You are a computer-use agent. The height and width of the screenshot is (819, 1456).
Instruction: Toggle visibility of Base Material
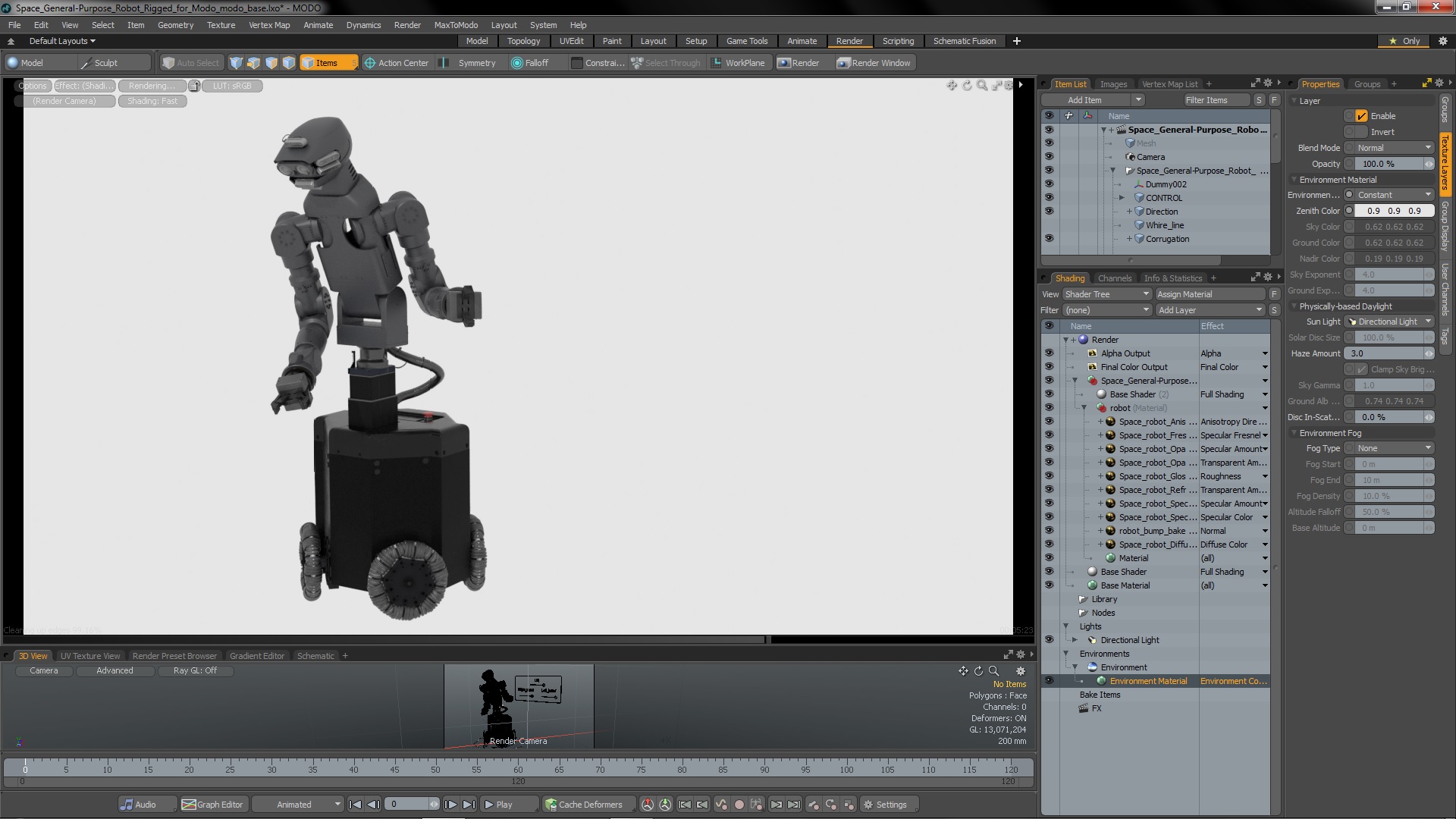tap(1049, 585)
